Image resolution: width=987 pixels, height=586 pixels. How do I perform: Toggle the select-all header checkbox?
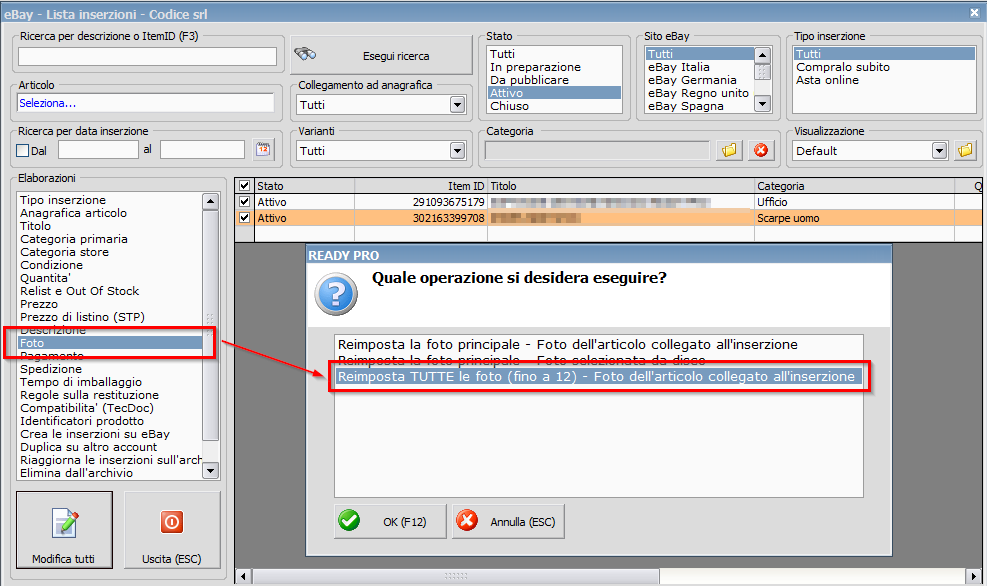[x=244, y=186]
